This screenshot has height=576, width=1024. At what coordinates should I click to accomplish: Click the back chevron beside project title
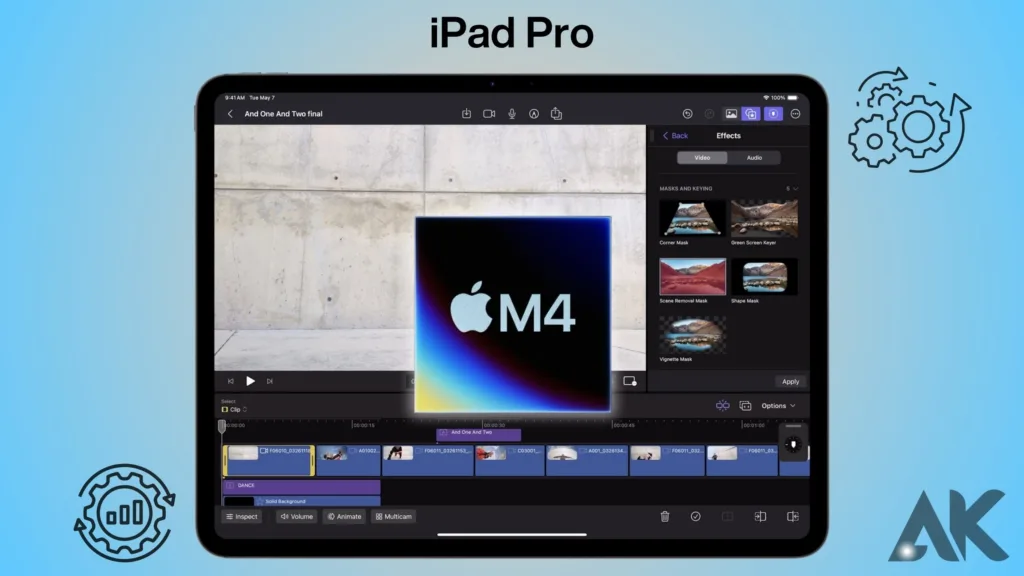pyautogui.click(x=230, y=114)
